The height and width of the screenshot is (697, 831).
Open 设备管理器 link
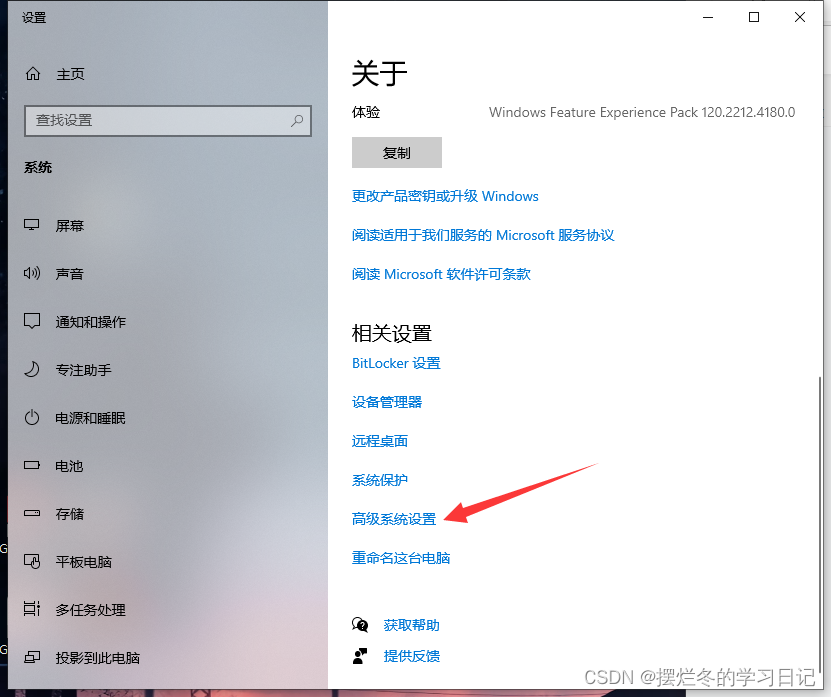coord(387,402)
